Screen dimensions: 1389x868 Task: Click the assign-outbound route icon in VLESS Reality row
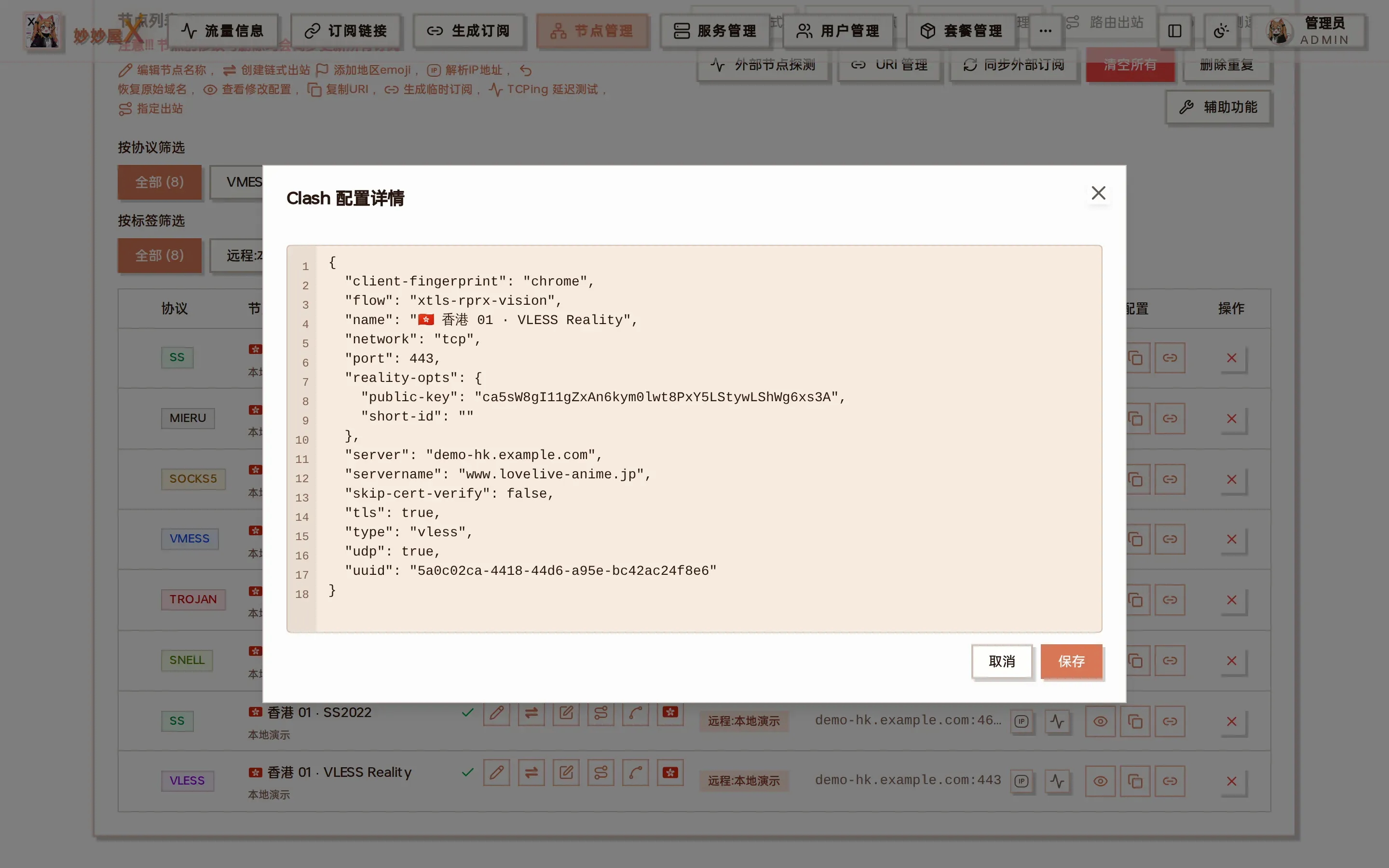coord(600,772)
